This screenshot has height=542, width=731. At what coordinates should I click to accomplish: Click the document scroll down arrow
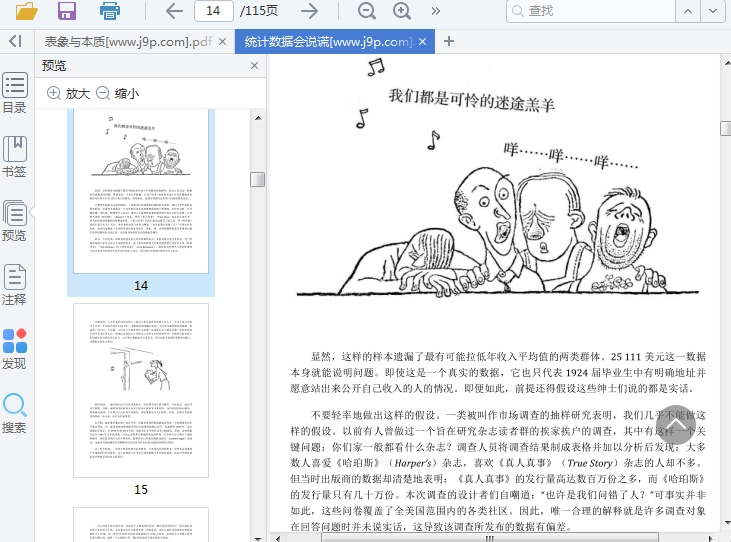point(726,523)
